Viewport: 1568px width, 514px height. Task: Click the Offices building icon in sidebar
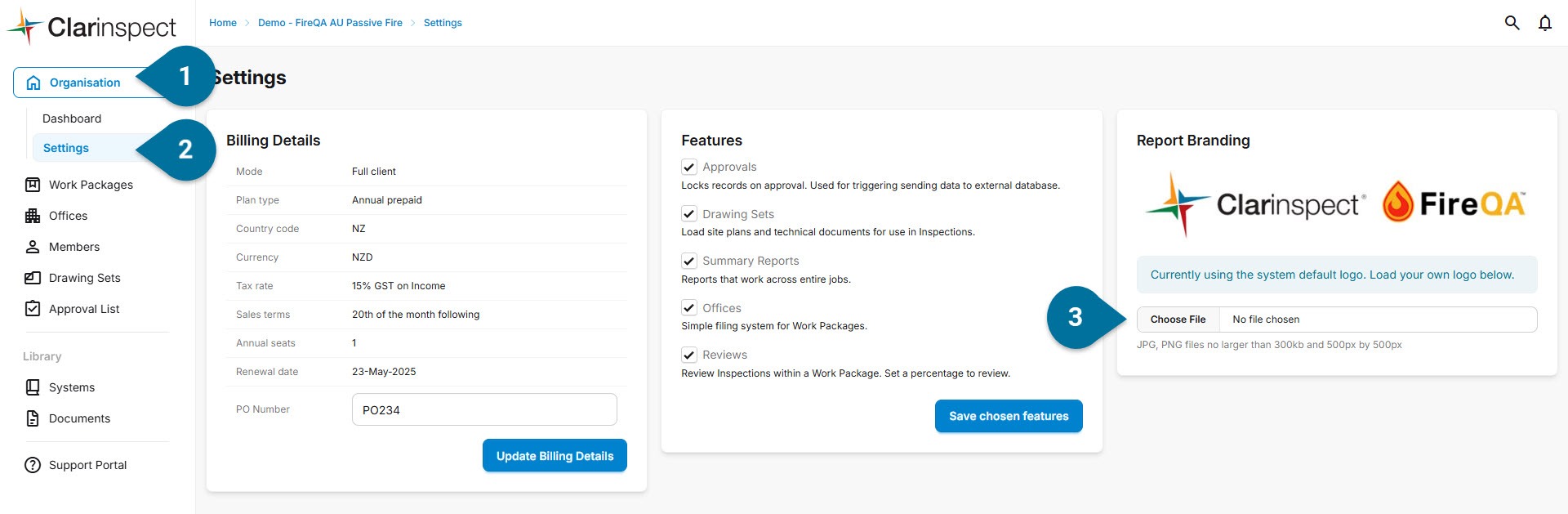click(x=33, y=216)
